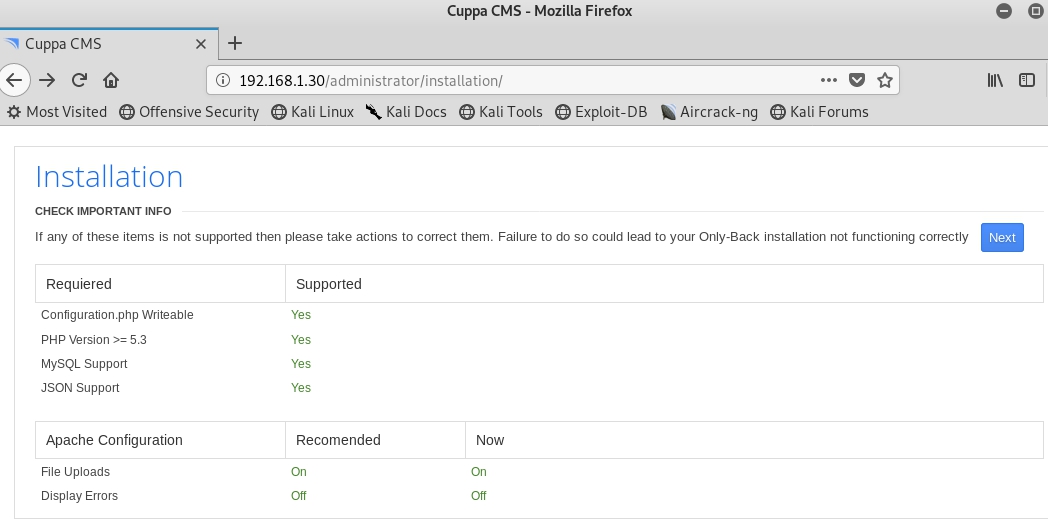This screenshot has height=524, width=1048.
Task: Open the Library history and bookmarks icon
Action: [x=995, y=80]
